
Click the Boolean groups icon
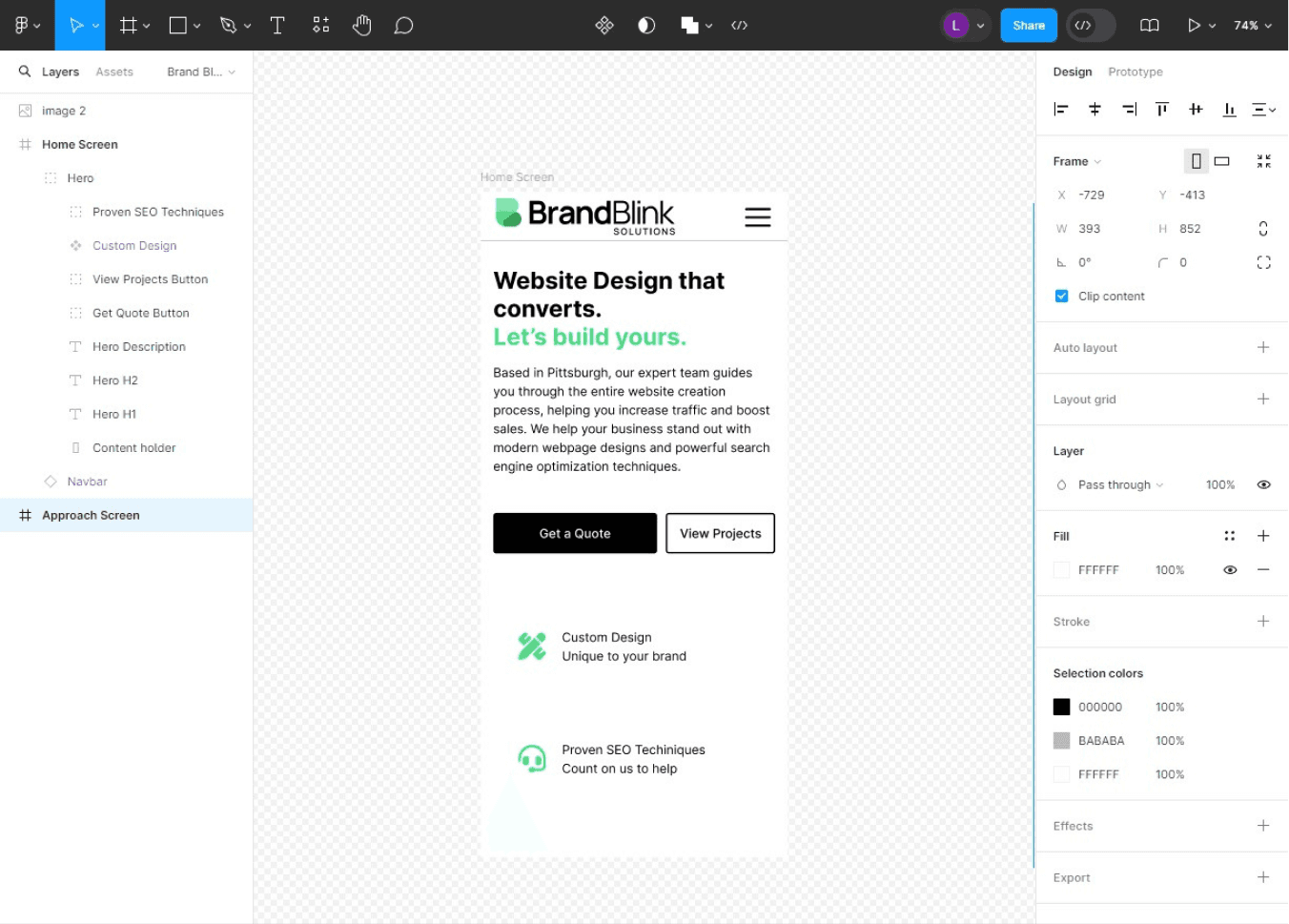pos(689,26)
